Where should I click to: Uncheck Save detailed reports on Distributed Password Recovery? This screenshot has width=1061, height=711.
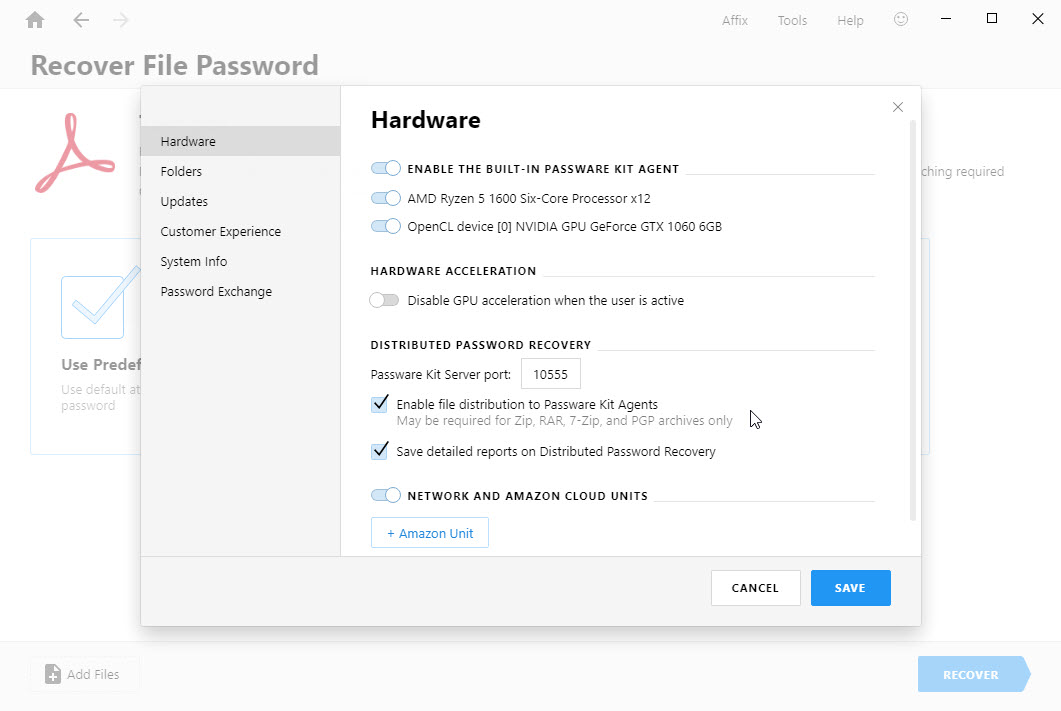pos(380,451)
